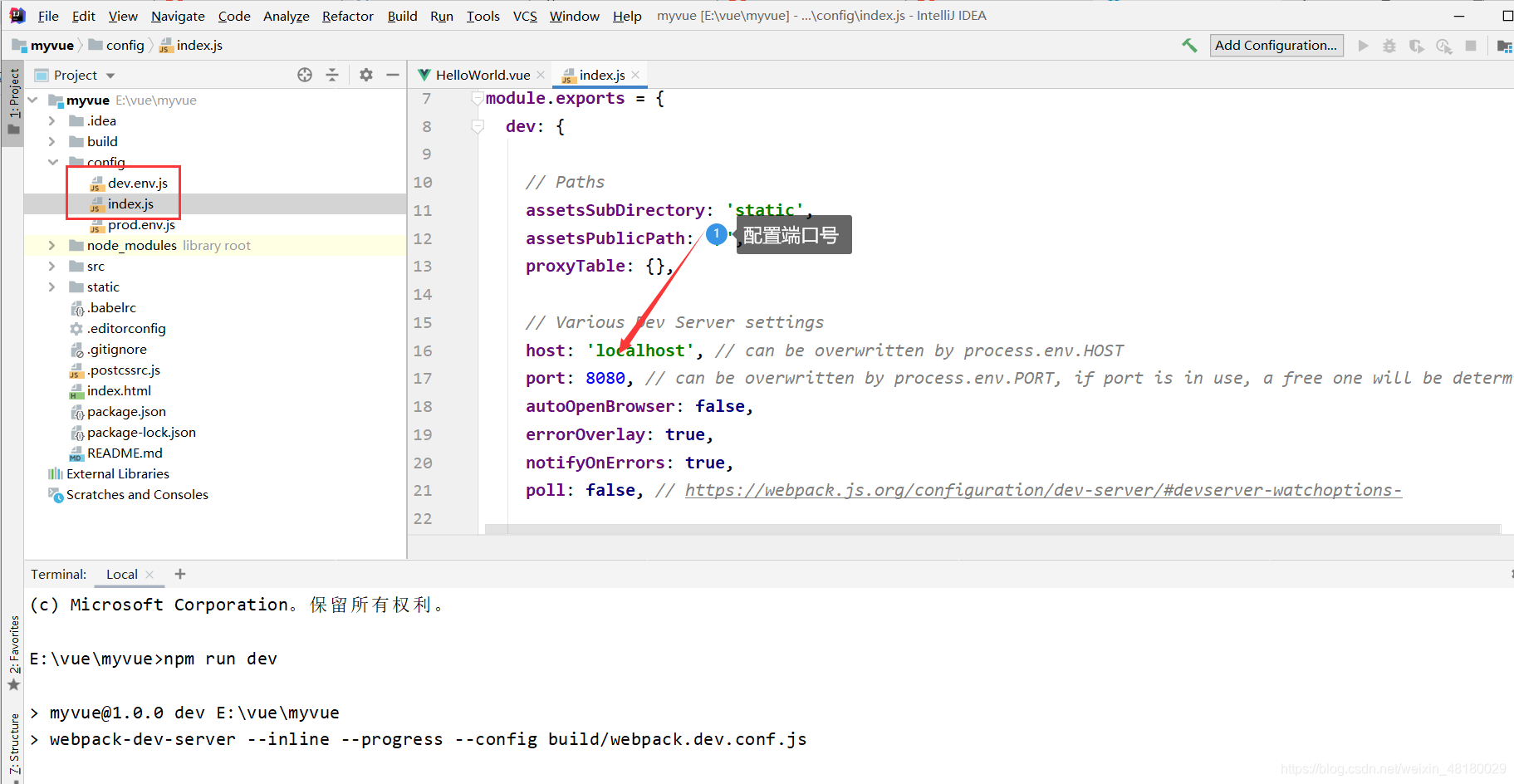Close the Local terminal tab
Viewport: 1514px width, 784px height.
pos(149,575)
